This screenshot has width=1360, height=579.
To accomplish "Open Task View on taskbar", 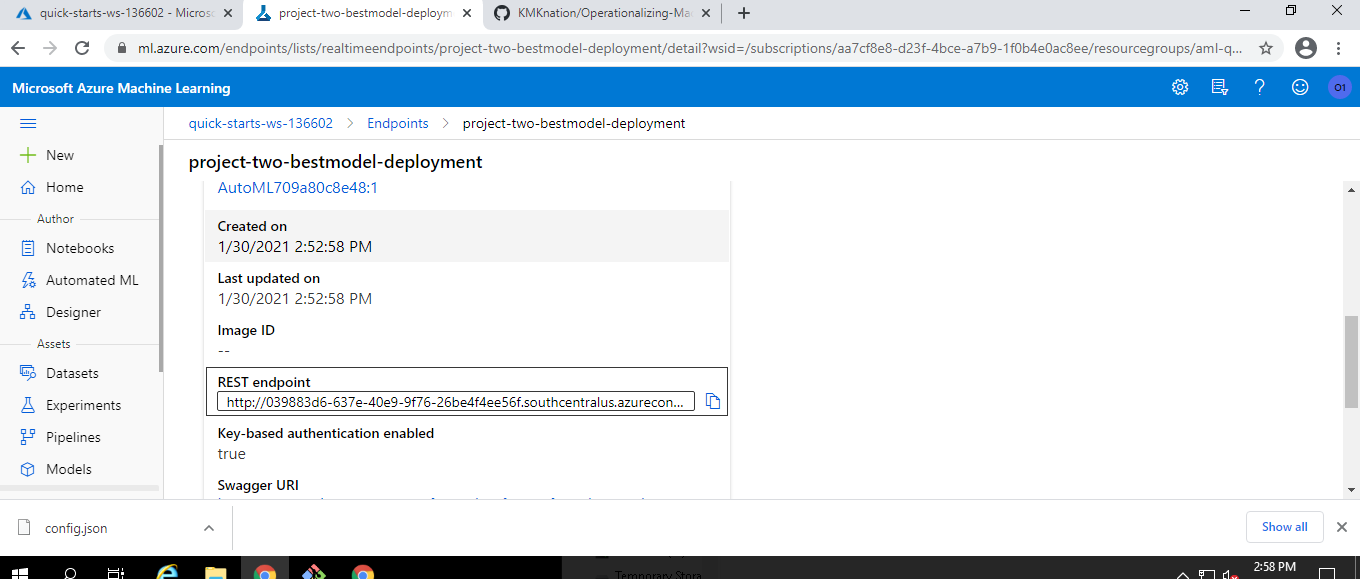I will click(116, 573).
